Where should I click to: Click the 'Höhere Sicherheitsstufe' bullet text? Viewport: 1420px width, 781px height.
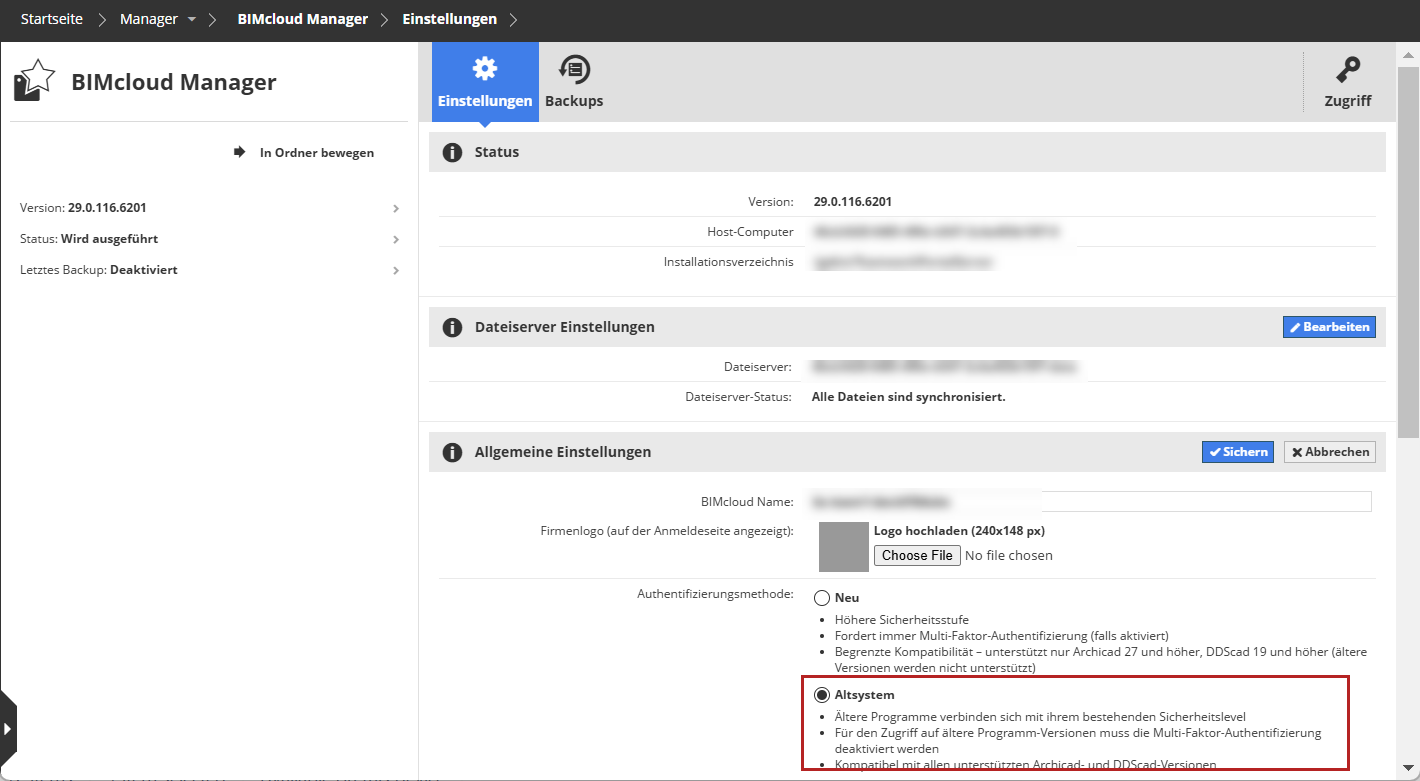pos(902,620)
